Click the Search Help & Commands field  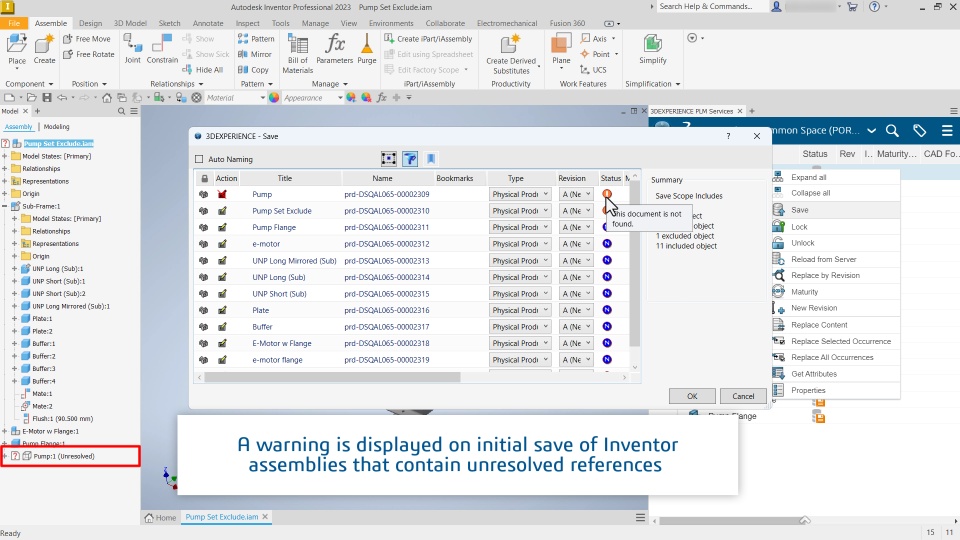tap(711, 7)
